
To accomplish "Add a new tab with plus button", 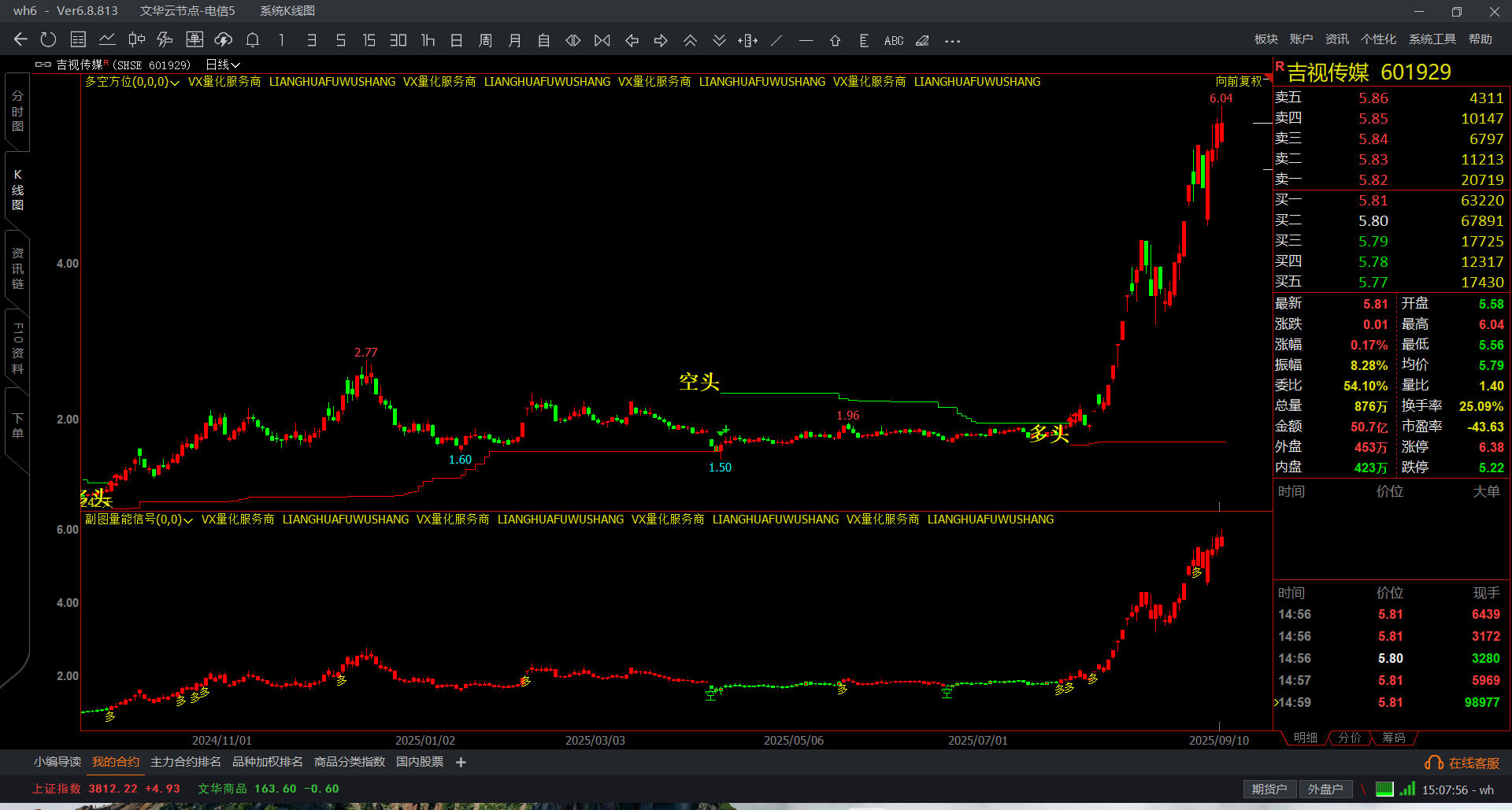I will 461,762.
